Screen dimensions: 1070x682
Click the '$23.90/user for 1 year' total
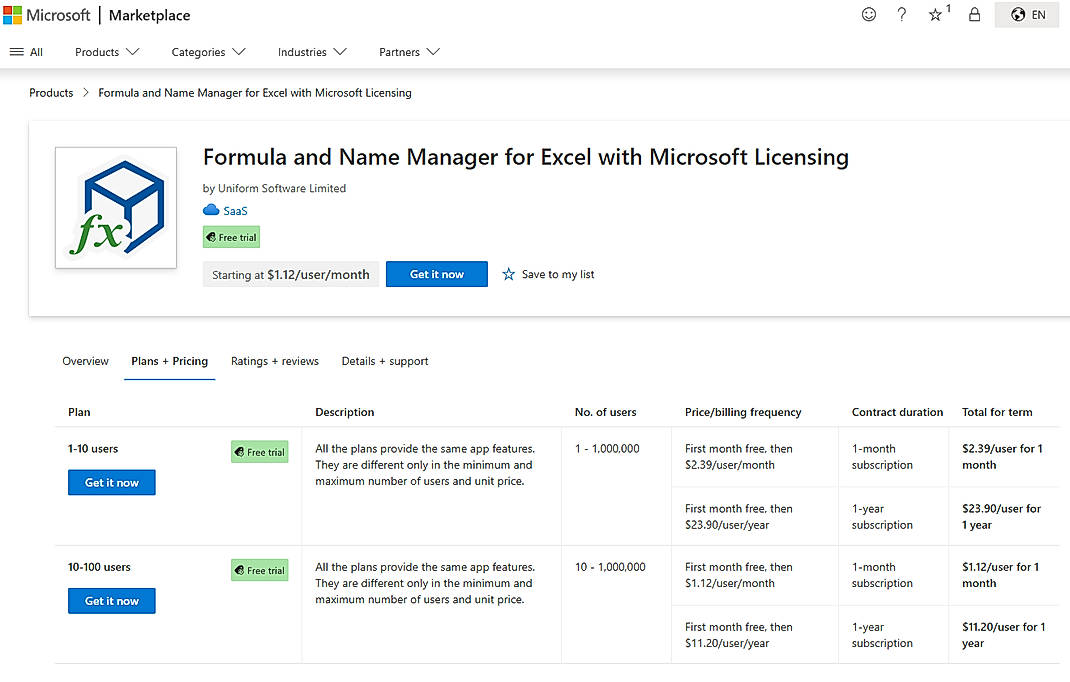(1001, 517)
